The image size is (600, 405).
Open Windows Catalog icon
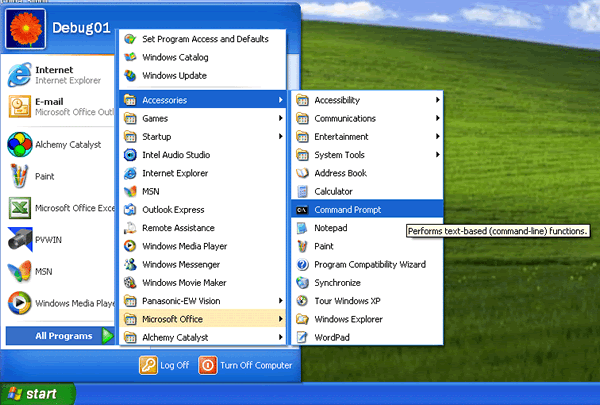coord(130,57)
